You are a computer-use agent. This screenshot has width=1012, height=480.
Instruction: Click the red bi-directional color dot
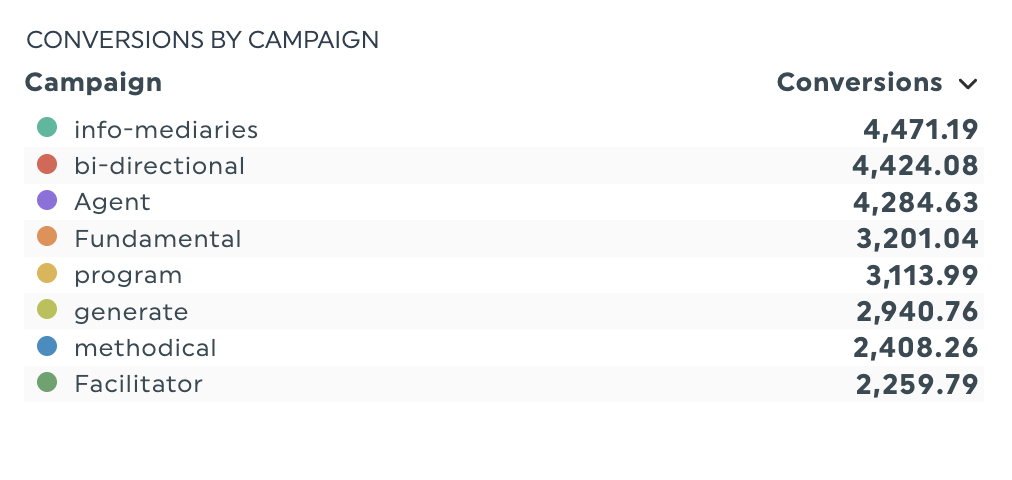coord(47,165)
